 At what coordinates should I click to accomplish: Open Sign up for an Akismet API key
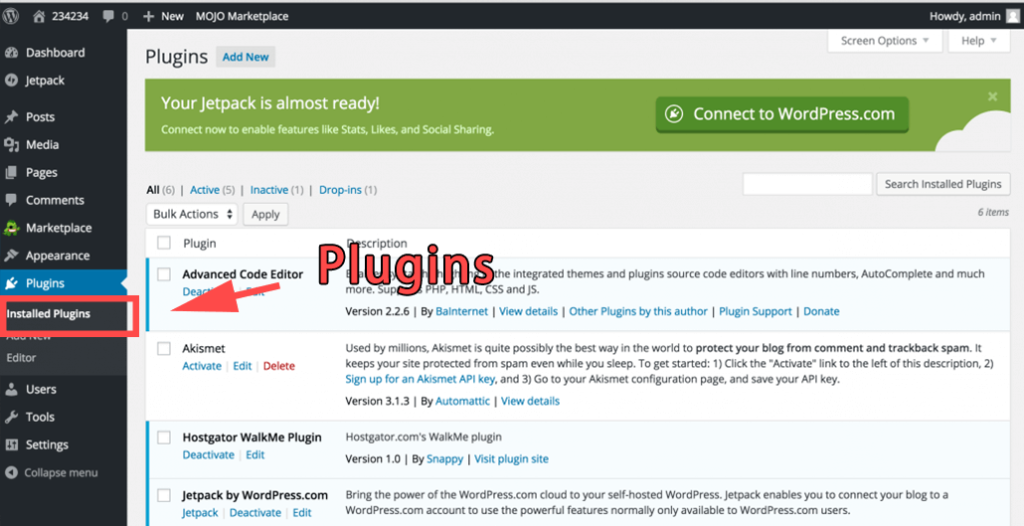420,379
